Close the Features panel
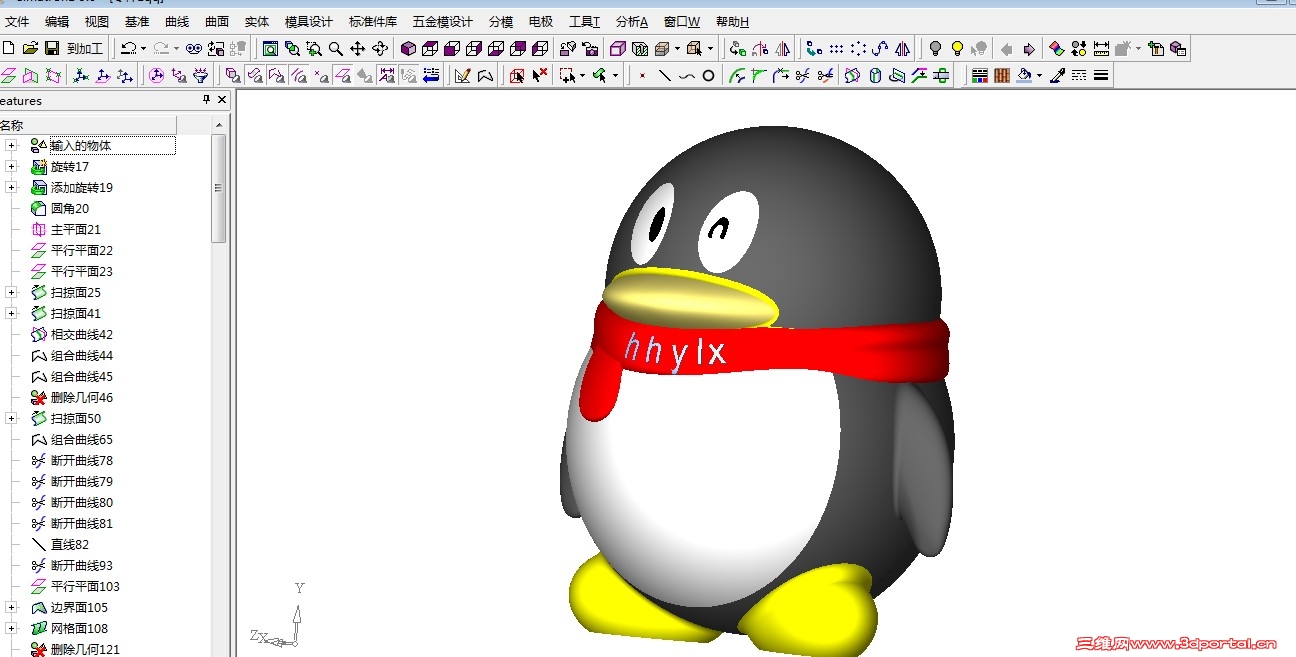1296x657 pixels. (x=222, y=100)
